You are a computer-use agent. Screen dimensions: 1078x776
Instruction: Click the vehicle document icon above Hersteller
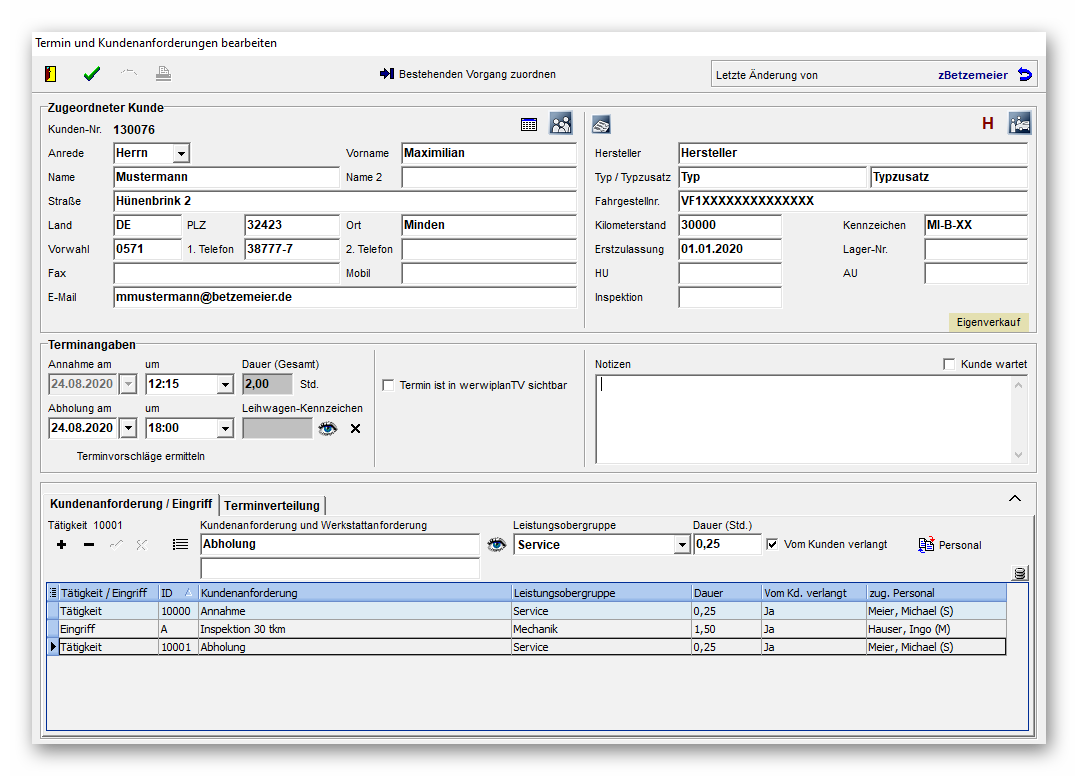(602, 125)
